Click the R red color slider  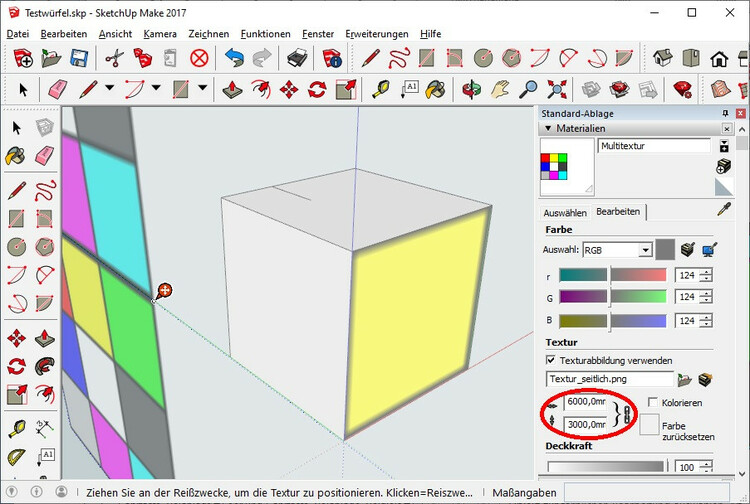tap(613, 275)
